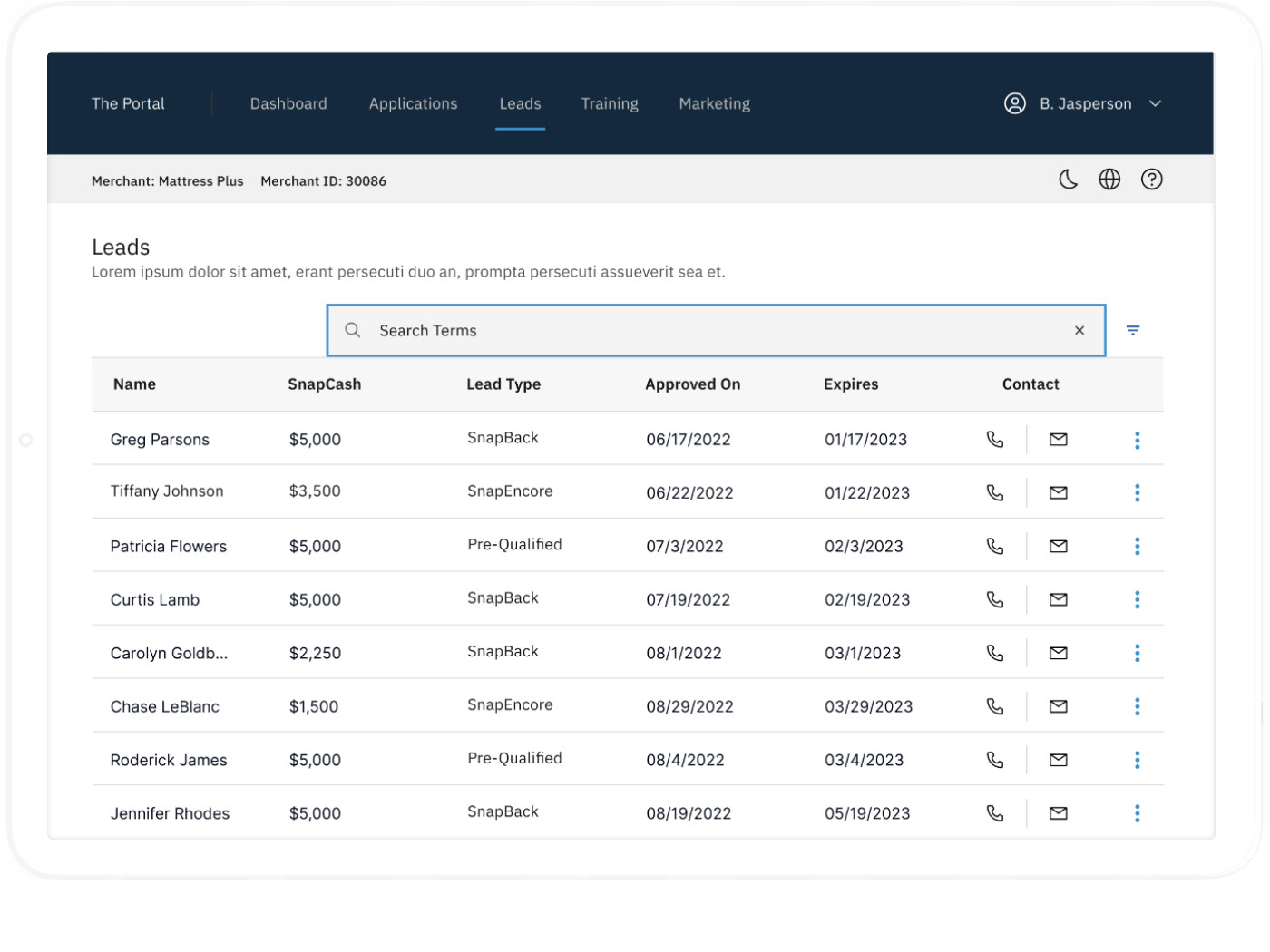1270x952 pixels.
Task: Clear the search field with X
Action: [1079, 331]
